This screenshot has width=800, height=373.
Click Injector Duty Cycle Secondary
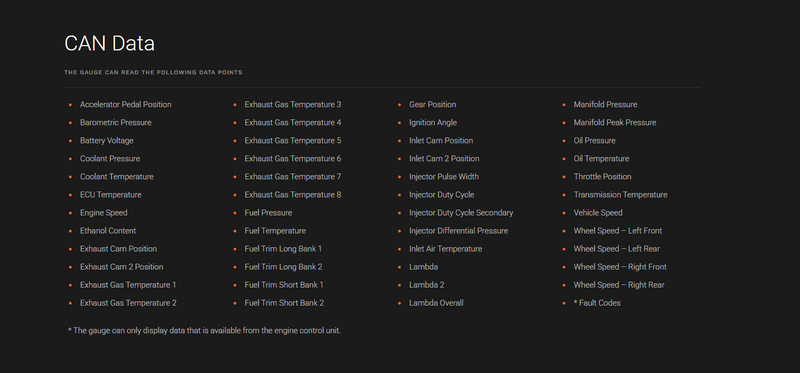tap(461, 213)
